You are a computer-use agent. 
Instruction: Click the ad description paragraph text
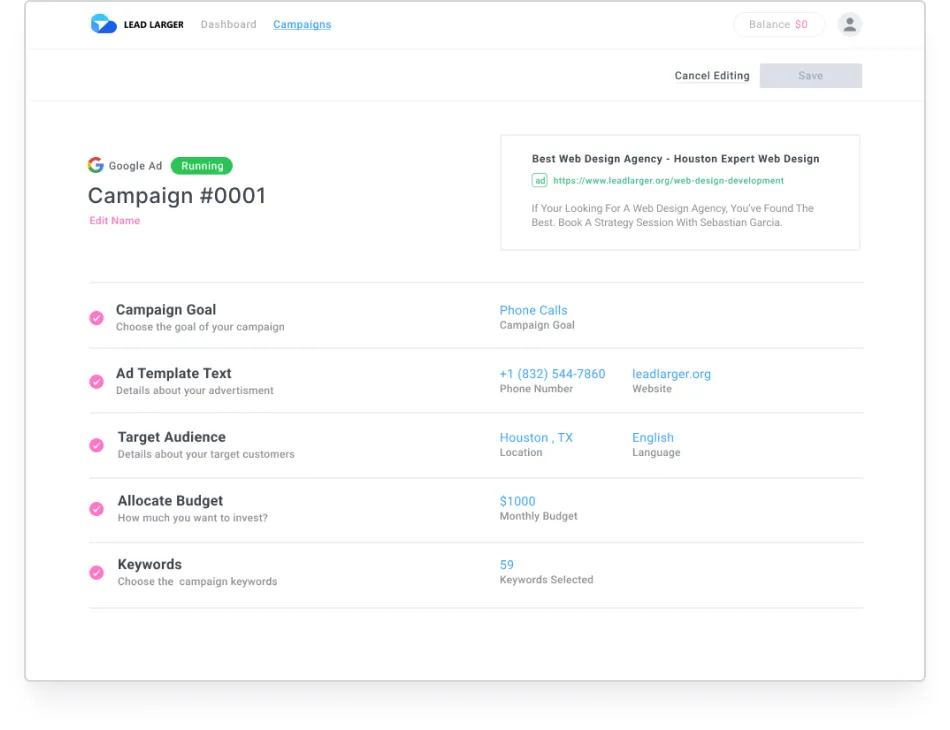click(x=673, y=215)
